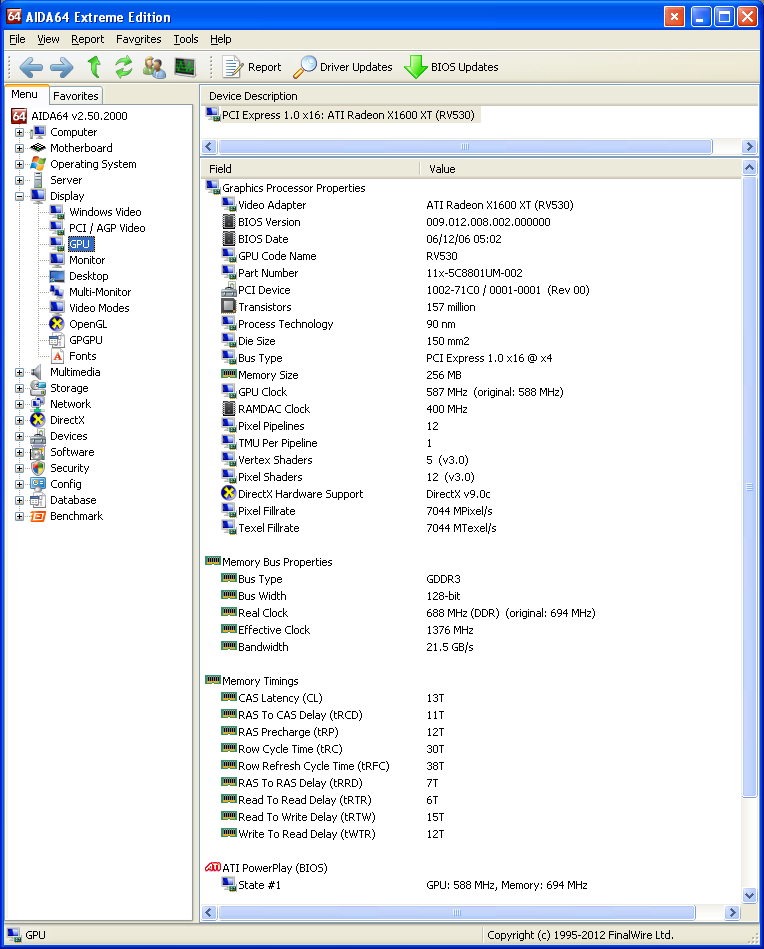Click the Refresh toolbar icon
This screenshot has width=764, height=949.
pyautogui.click(x=124, y=67)
